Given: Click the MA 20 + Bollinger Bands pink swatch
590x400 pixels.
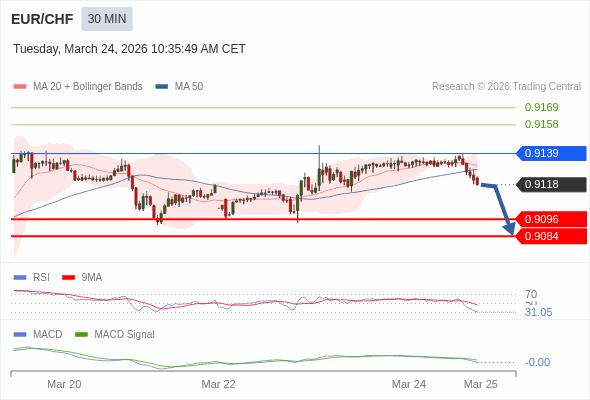Looking at the screenshot, I should tap(20, 87).
